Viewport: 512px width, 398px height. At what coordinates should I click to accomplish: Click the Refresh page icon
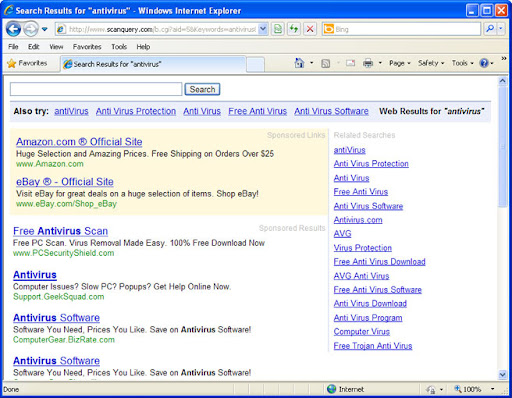click(x=294, y=29)
